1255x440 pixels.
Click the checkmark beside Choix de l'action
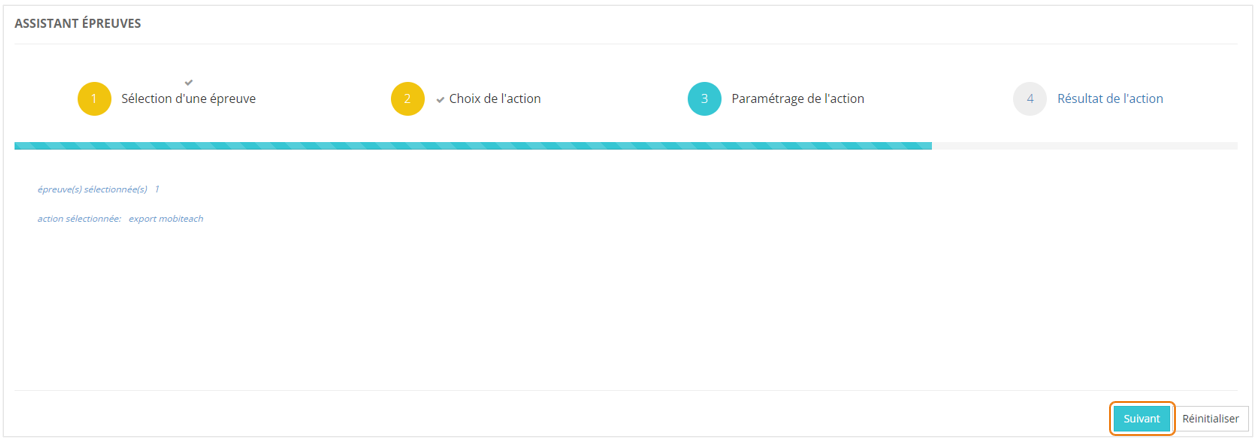point(440,100)
